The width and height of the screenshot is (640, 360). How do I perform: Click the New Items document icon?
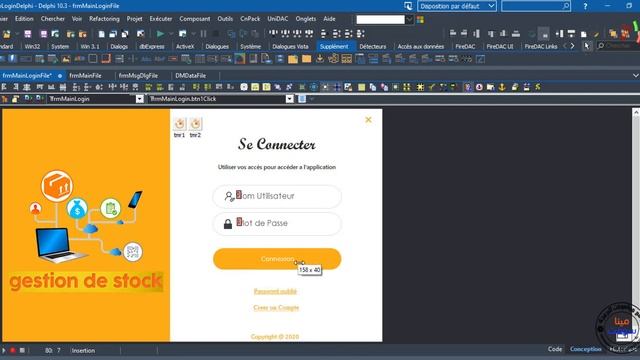(x=101, y=34)
